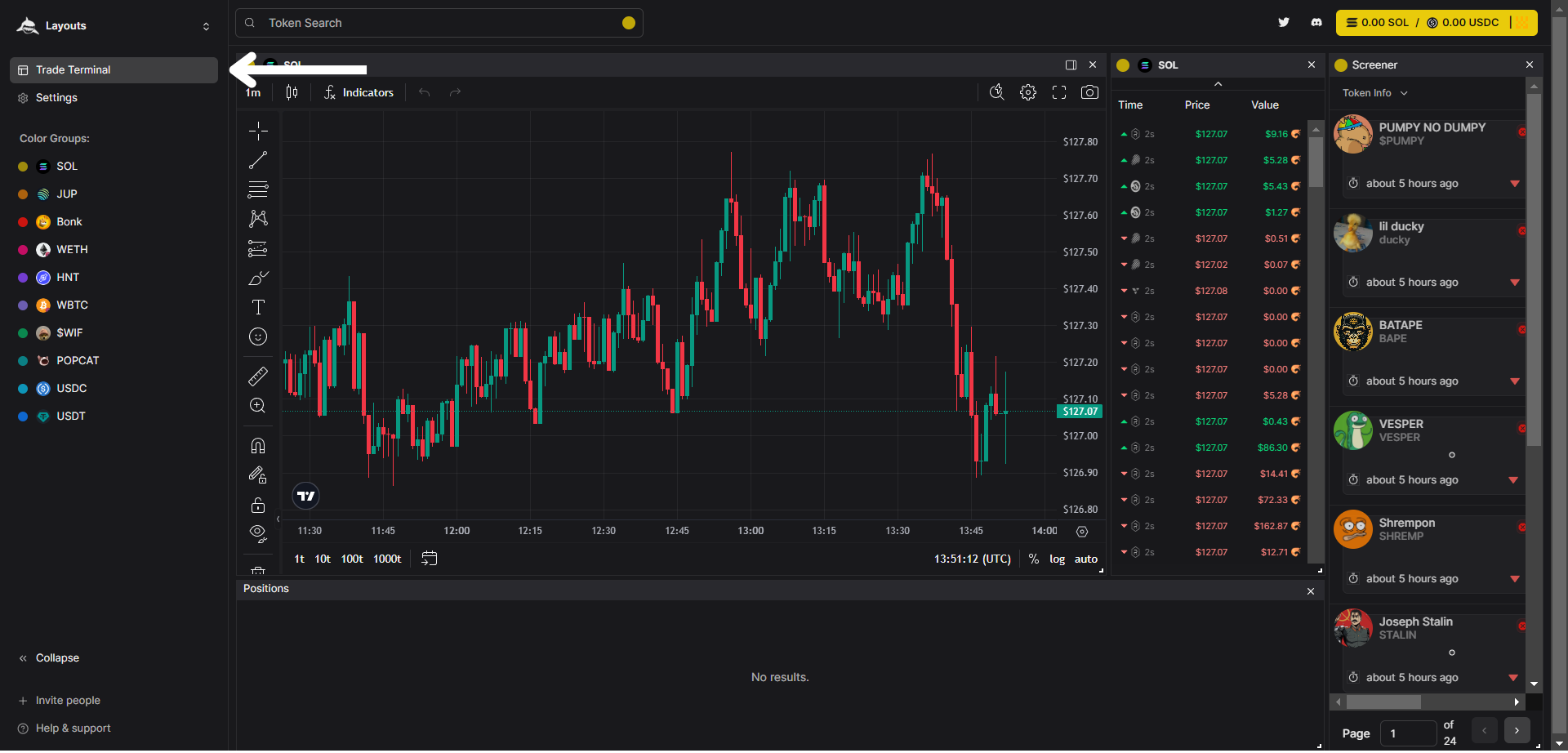Select the text annotation tool
Image resolution: width=1568 pixels, height=753 pixels.
pos(258,307)
